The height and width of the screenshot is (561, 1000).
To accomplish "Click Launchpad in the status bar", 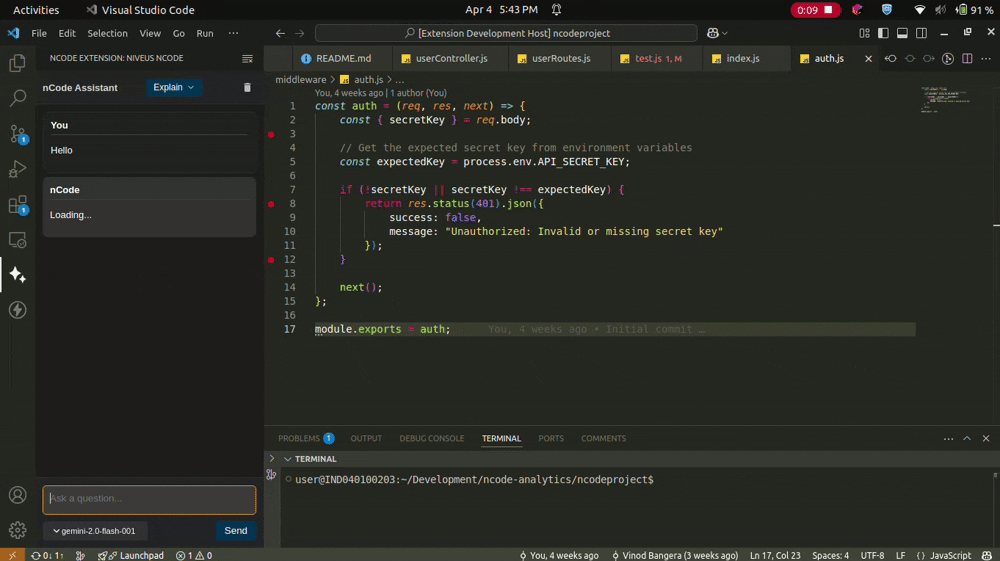I will (131, 555).
